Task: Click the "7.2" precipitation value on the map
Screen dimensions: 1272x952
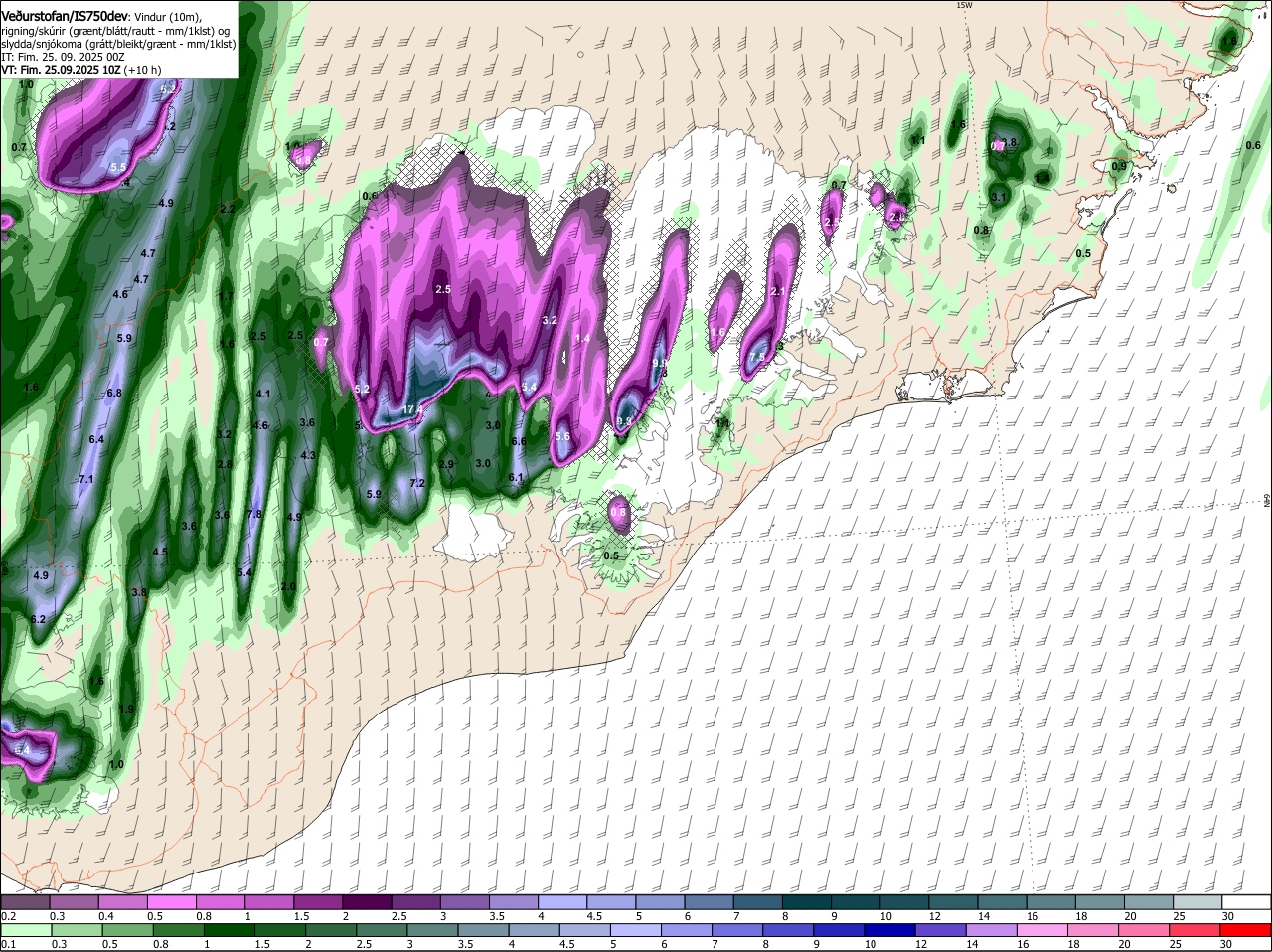Action: [x=417, y=483]
